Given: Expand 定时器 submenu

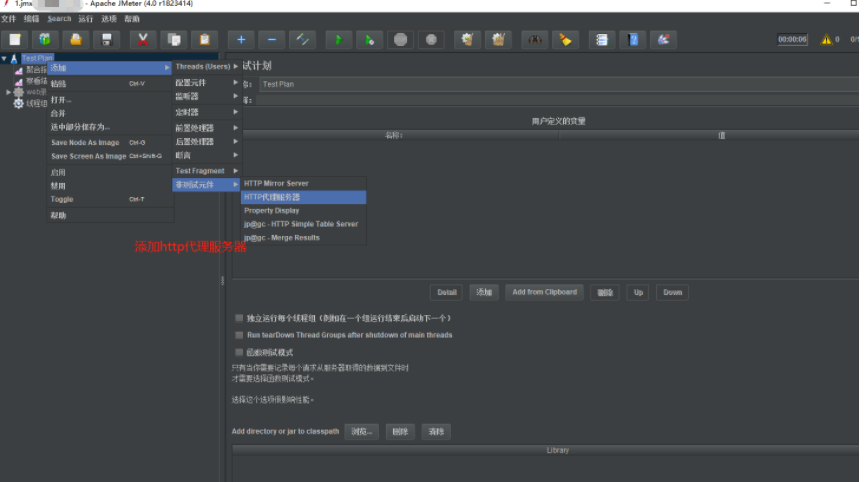Looking at the screenshot, I should click(x=207, y=112).
